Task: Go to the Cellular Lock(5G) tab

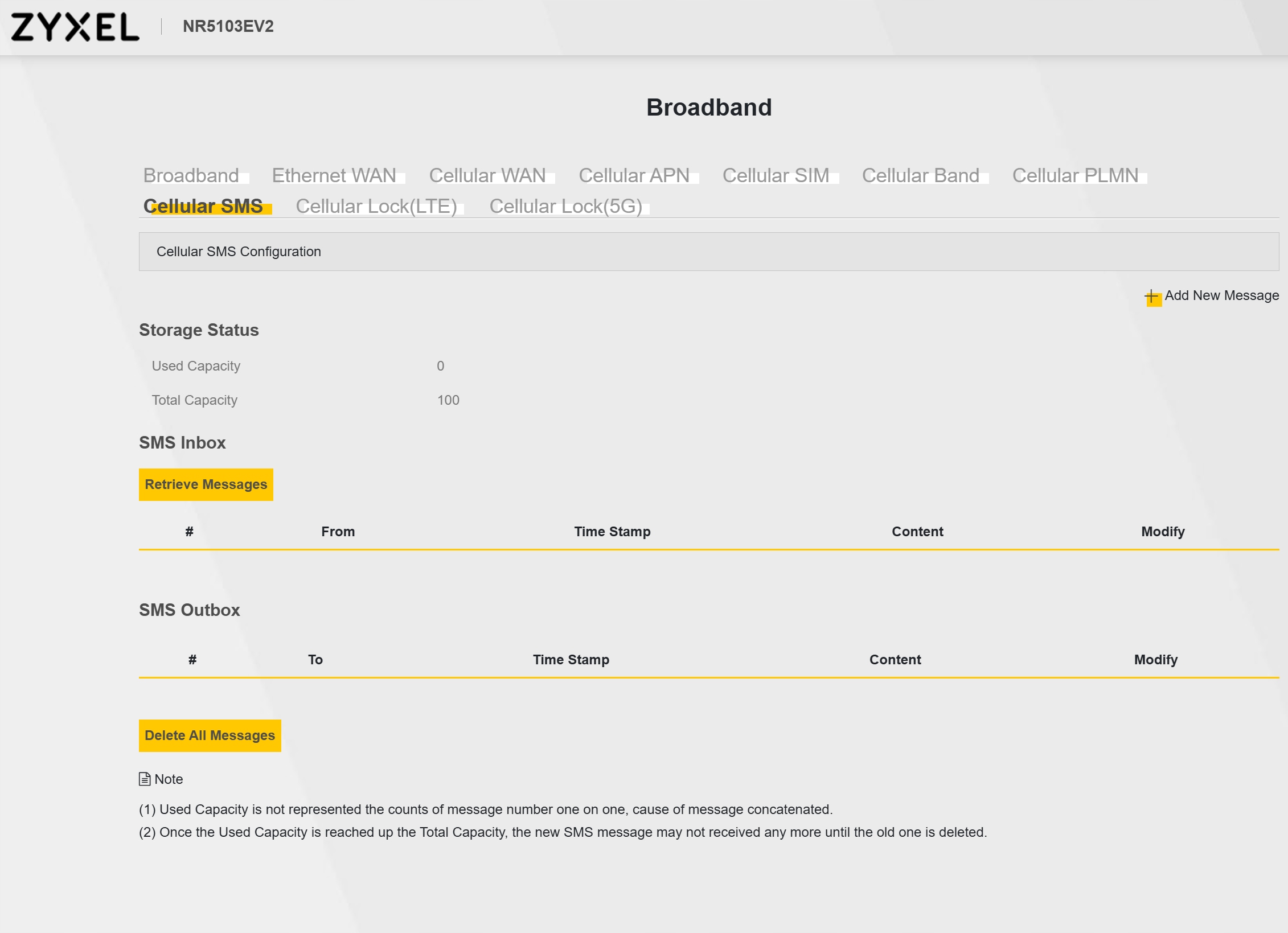Action: 565,206
